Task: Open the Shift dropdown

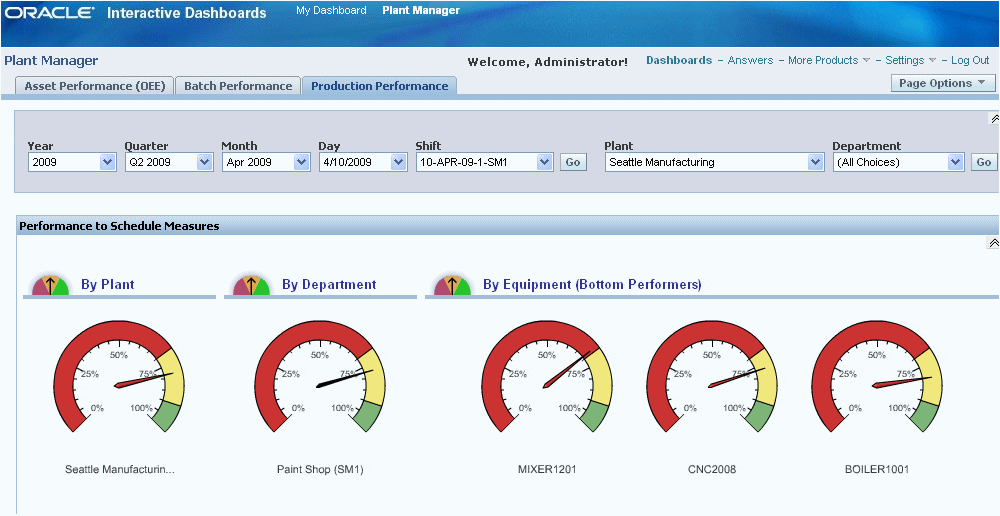Action: click(544, 163)
